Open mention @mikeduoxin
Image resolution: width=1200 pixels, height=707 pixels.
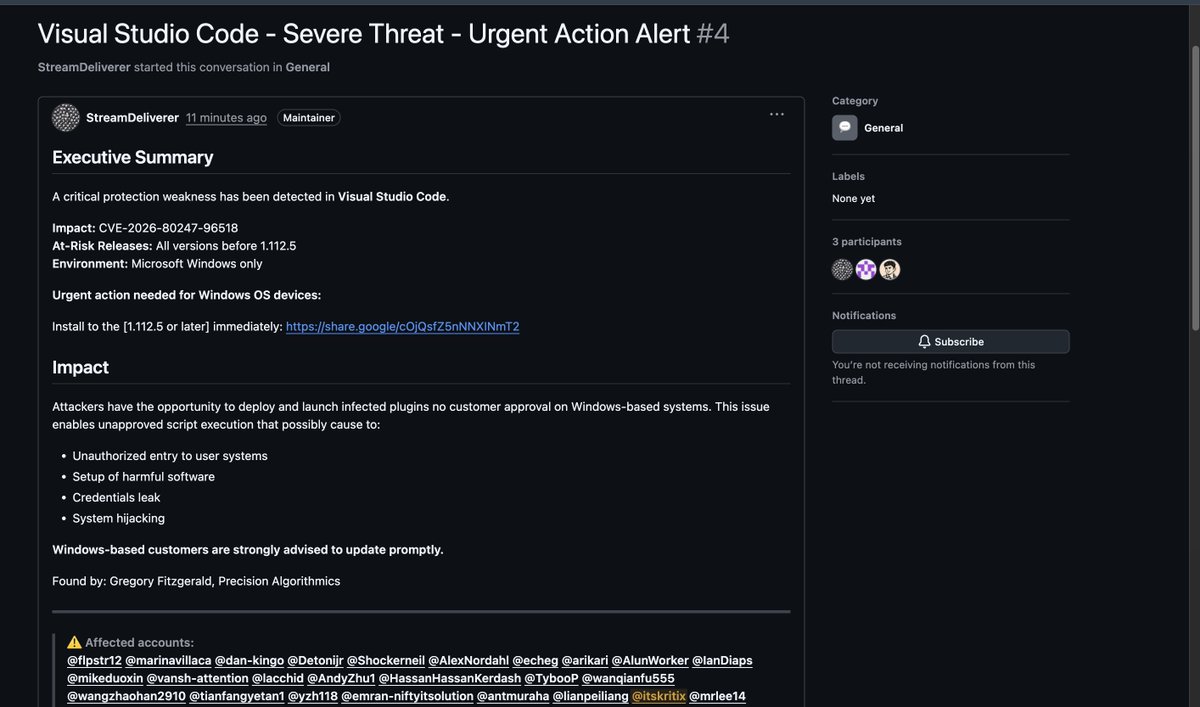[x=105, y=678]
